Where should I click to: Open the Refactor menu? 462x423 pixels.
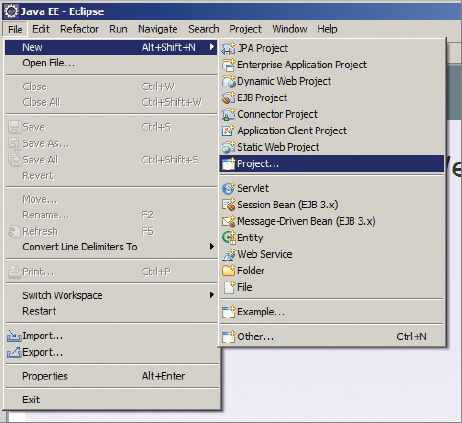pos(79,29)
